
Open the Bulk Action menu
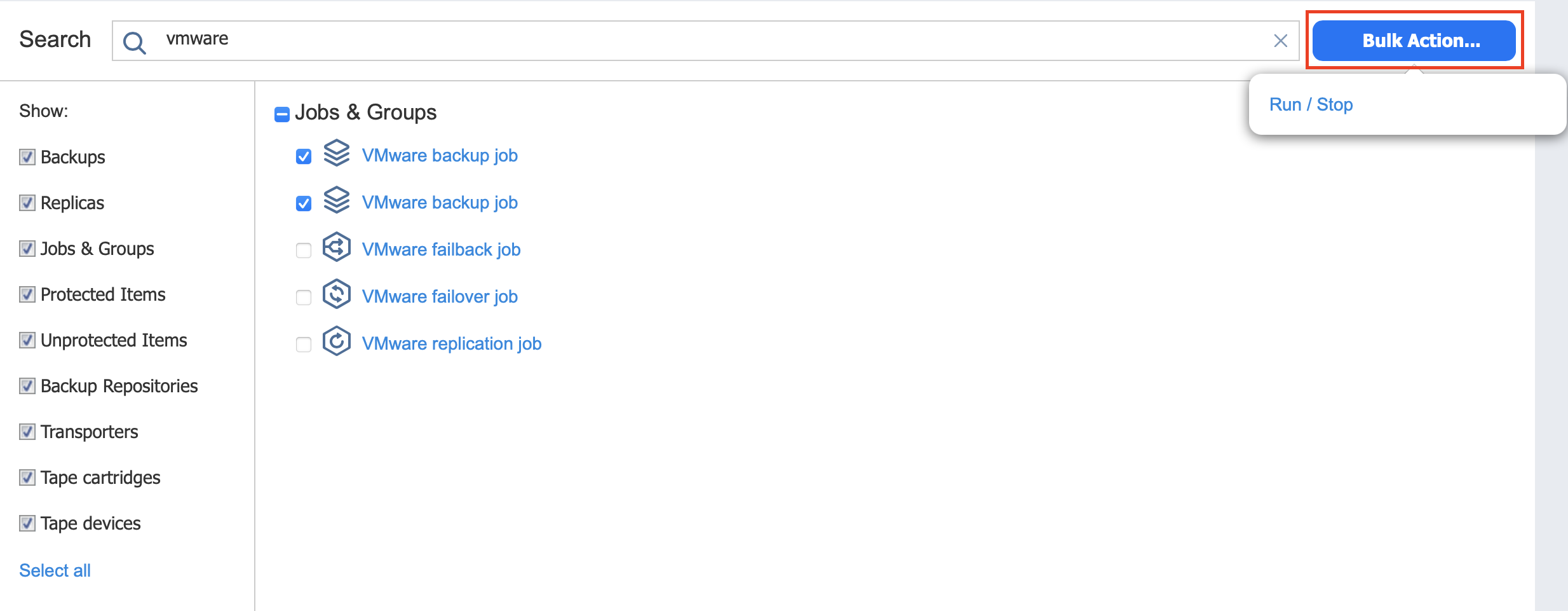(x=1414, y=41)
